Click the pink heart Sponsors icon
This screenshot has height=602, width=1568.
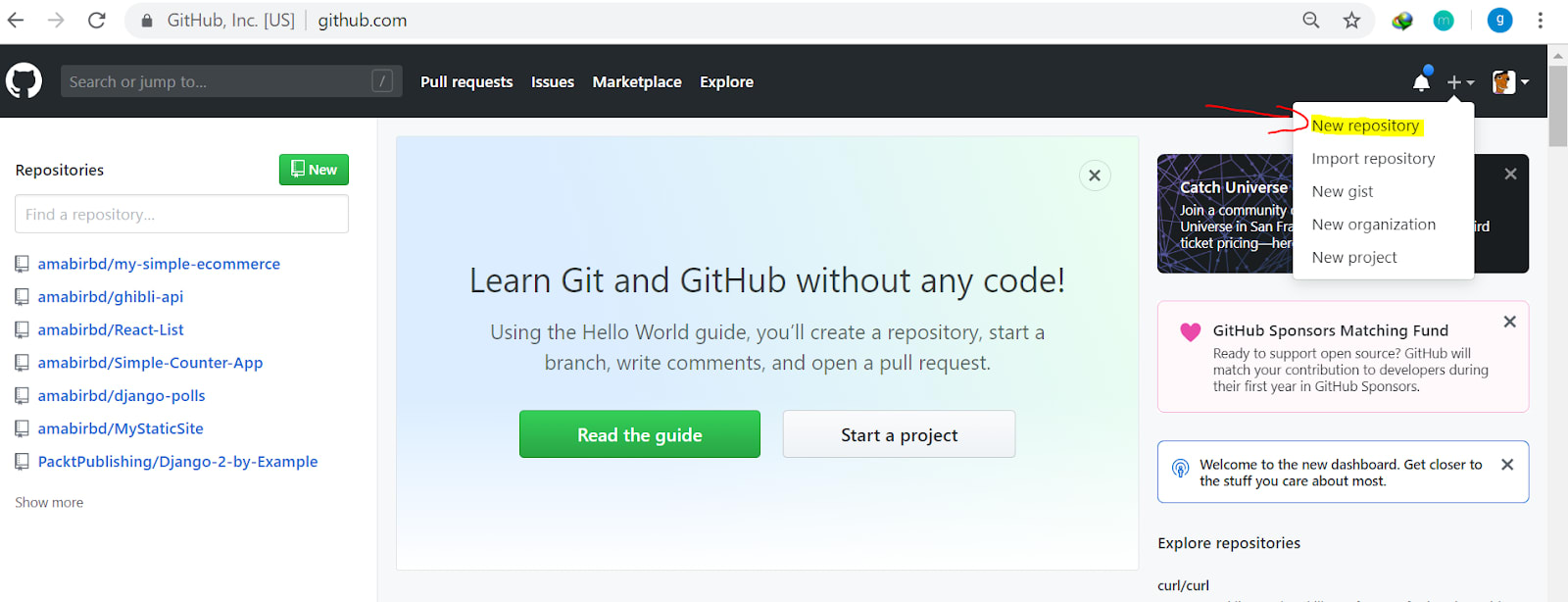tap(1190, 332)
